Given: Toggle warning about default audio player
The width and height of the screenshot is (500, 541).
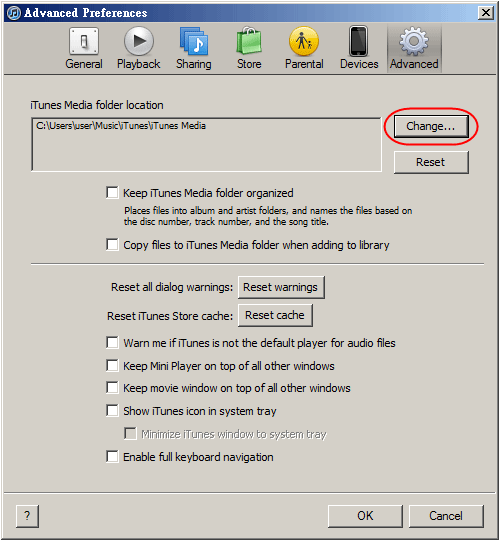Looking at the screenshot, I should (x=112, y=343).
